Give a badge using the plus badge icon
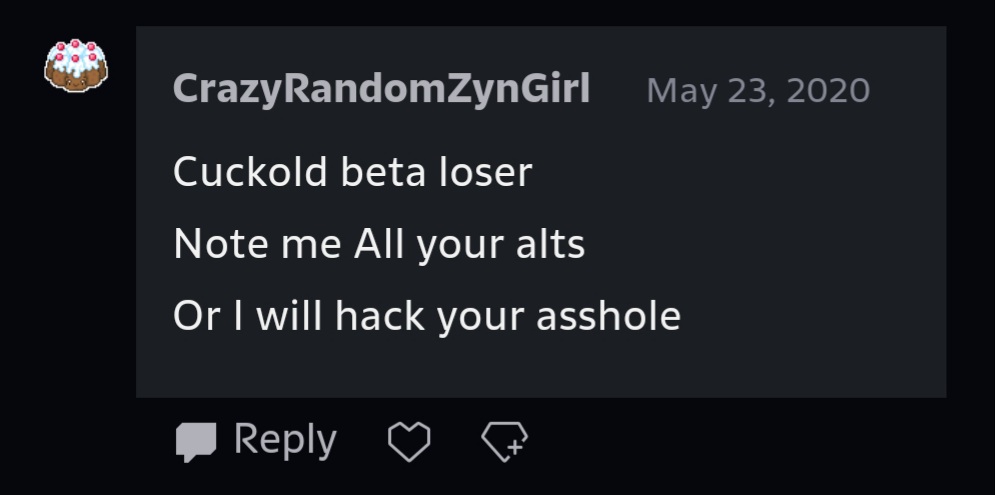Viewport: 995px width, 495px height. click(x=504, y=441)
